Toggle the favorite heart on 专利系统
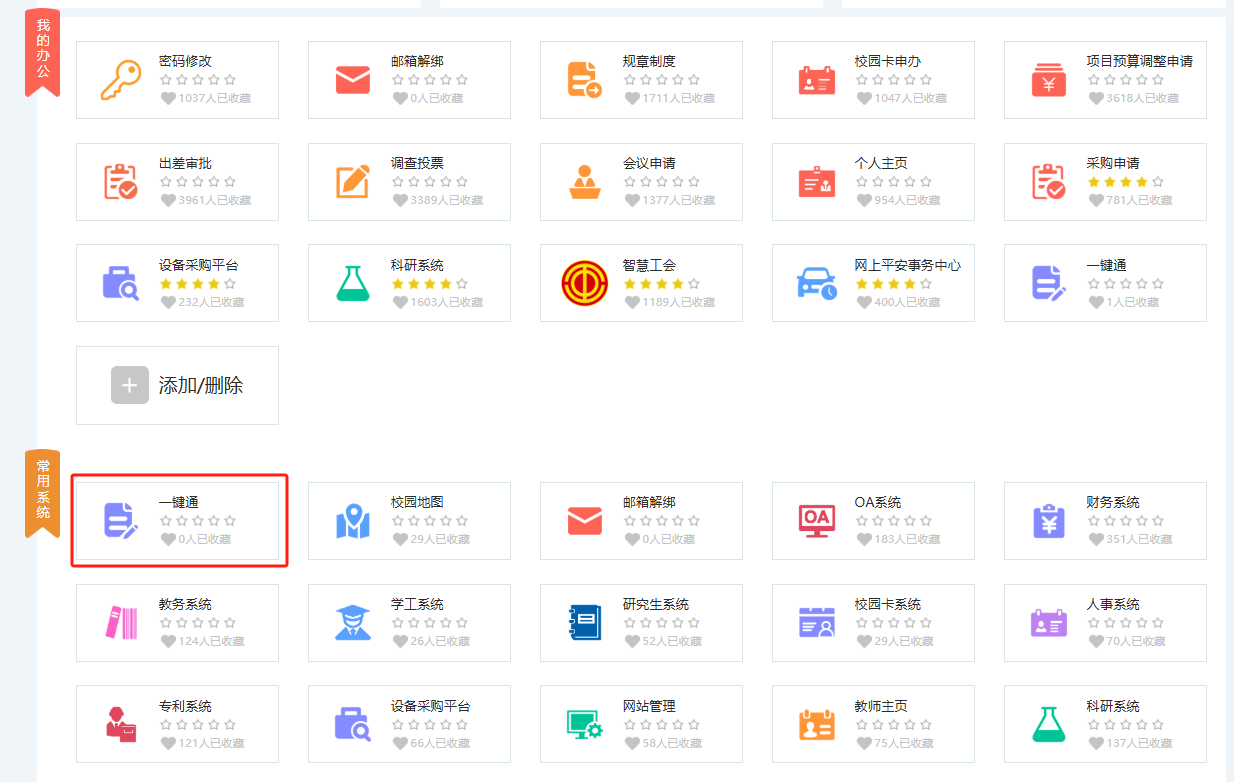Viewport: 1234px width, 782px height. 168,743
